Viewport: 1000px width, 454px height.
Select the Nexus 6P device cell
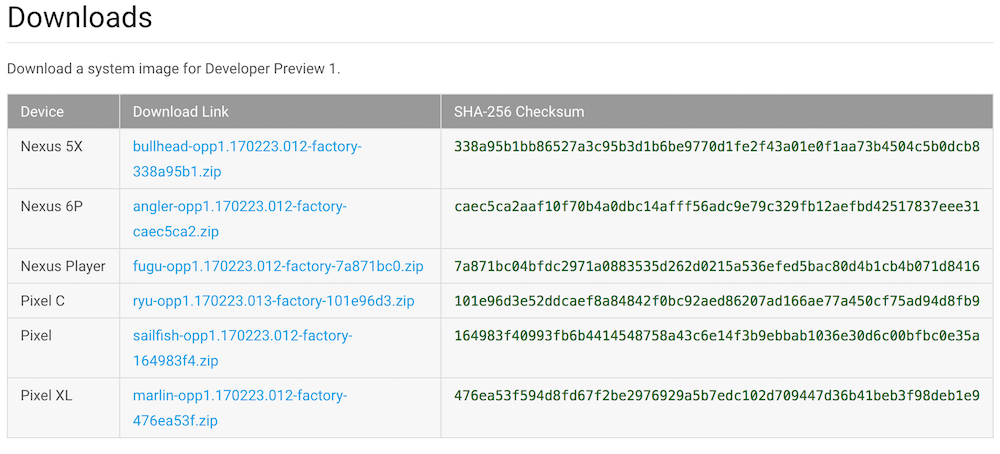[52, 207]
